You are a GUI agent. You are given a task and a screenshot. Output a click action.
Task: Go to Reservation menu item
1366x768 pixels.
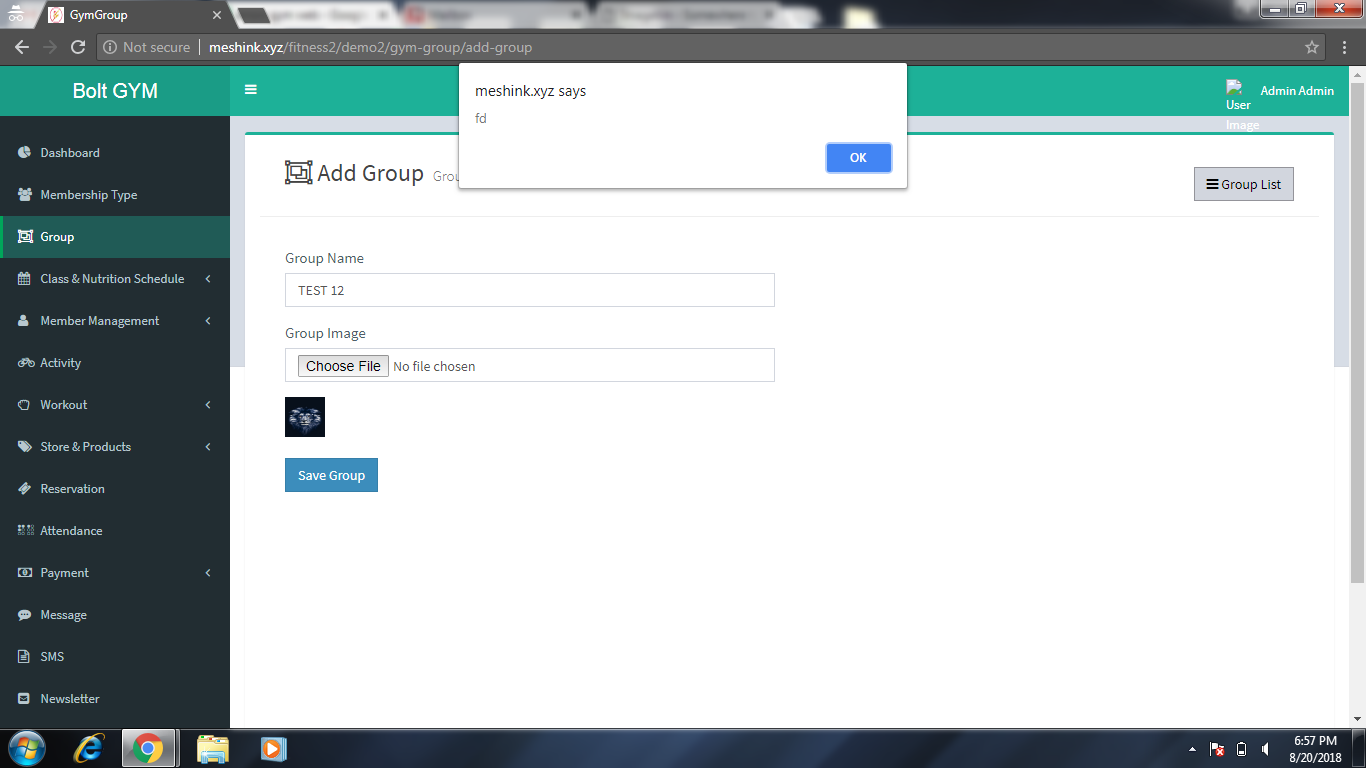[x=115, y=489]
